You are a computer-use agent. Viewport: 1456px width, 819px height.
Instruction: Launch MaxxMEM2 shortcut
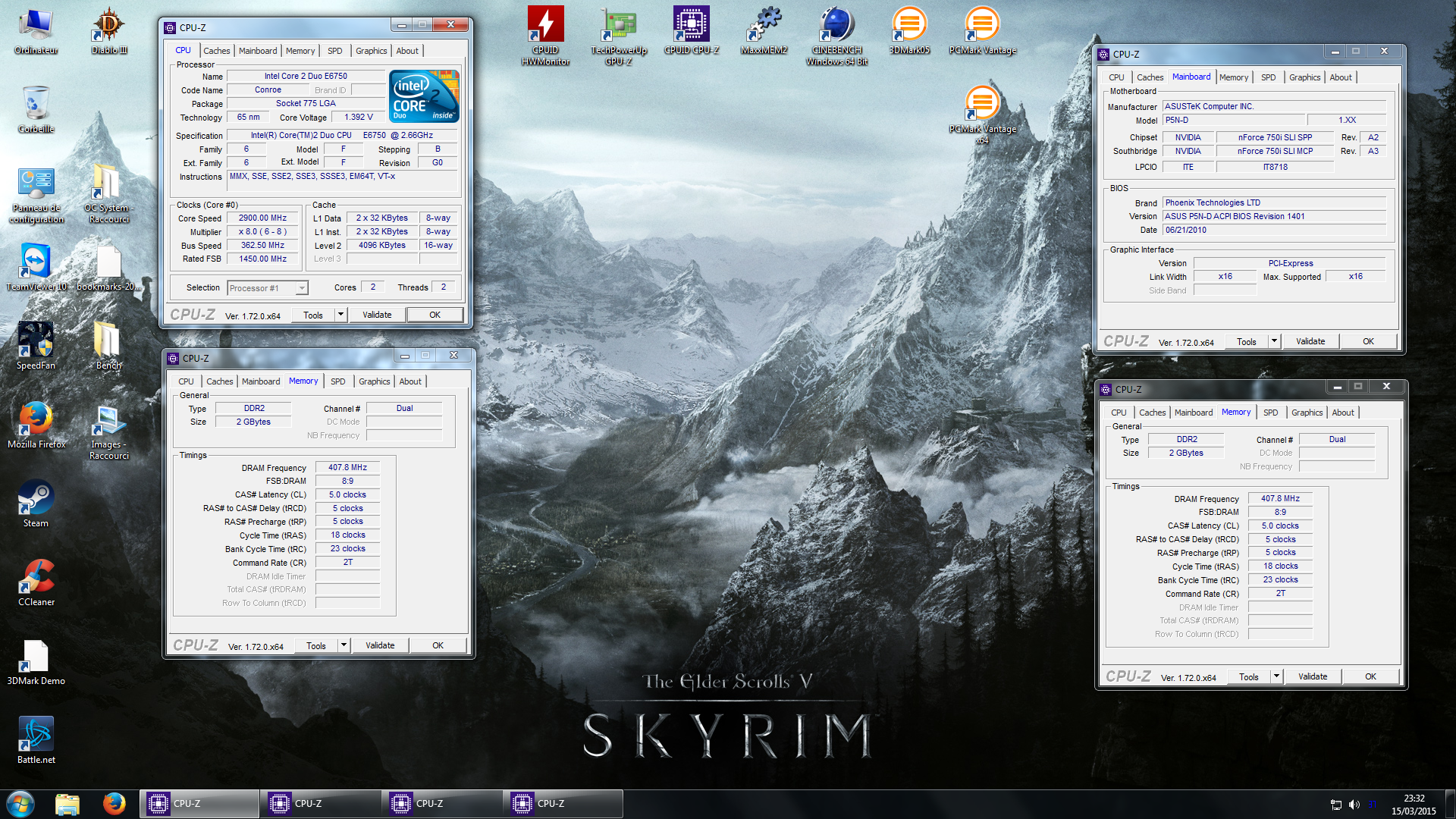(764, 30)
